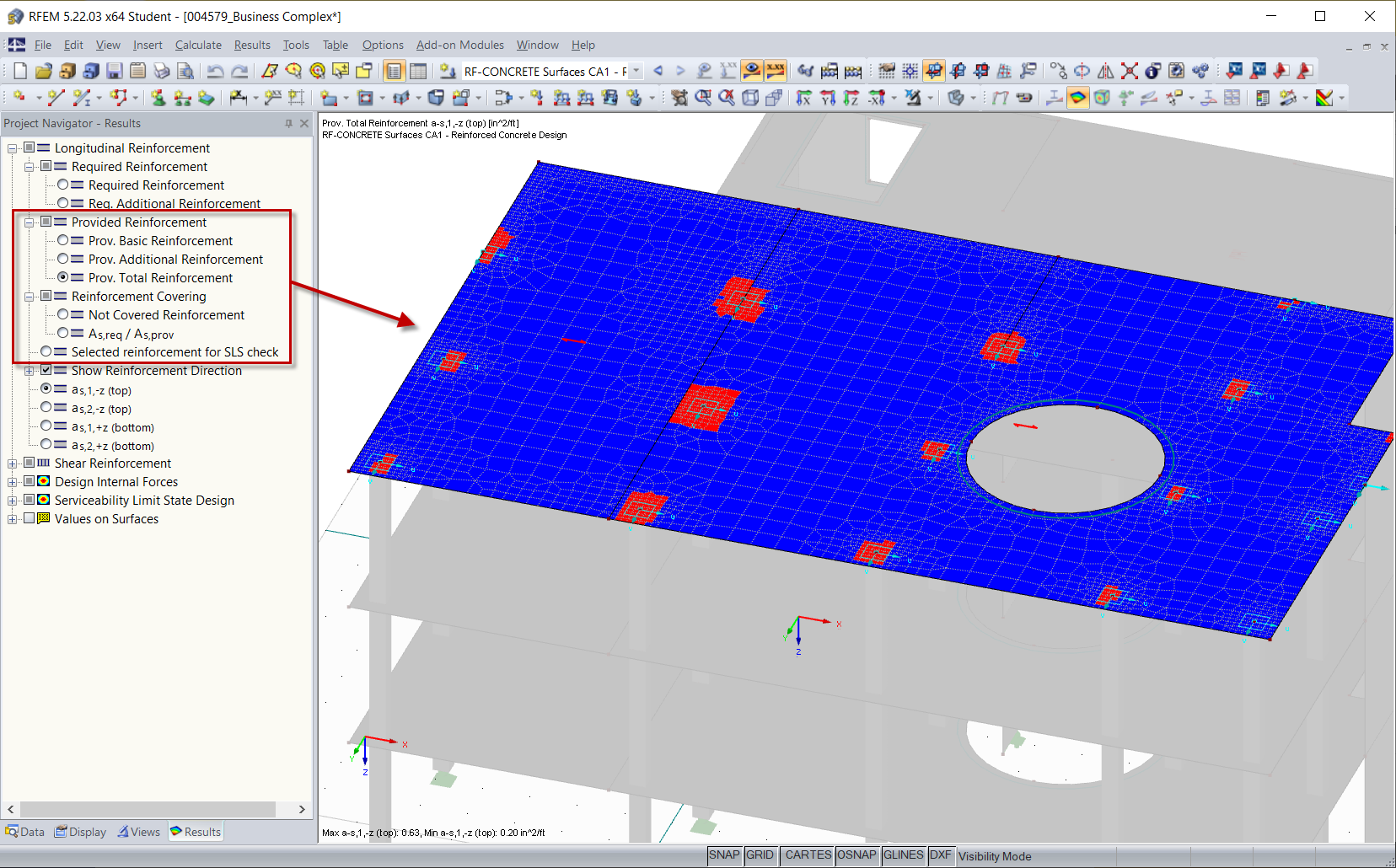Collapse the Longitudinal Reinforcement node
Image resolution: width=1396 pixels, height=868 pixels.
pos(12,147)
